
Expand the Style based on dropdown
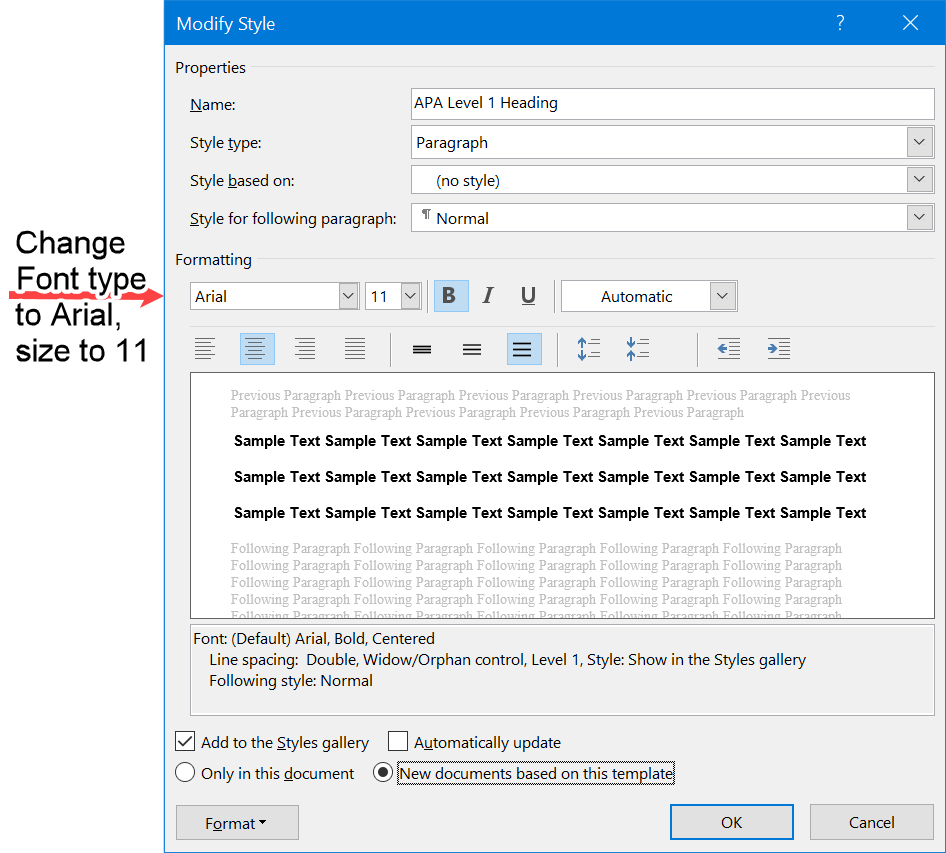pyautogui.click(x=919, y=180)
